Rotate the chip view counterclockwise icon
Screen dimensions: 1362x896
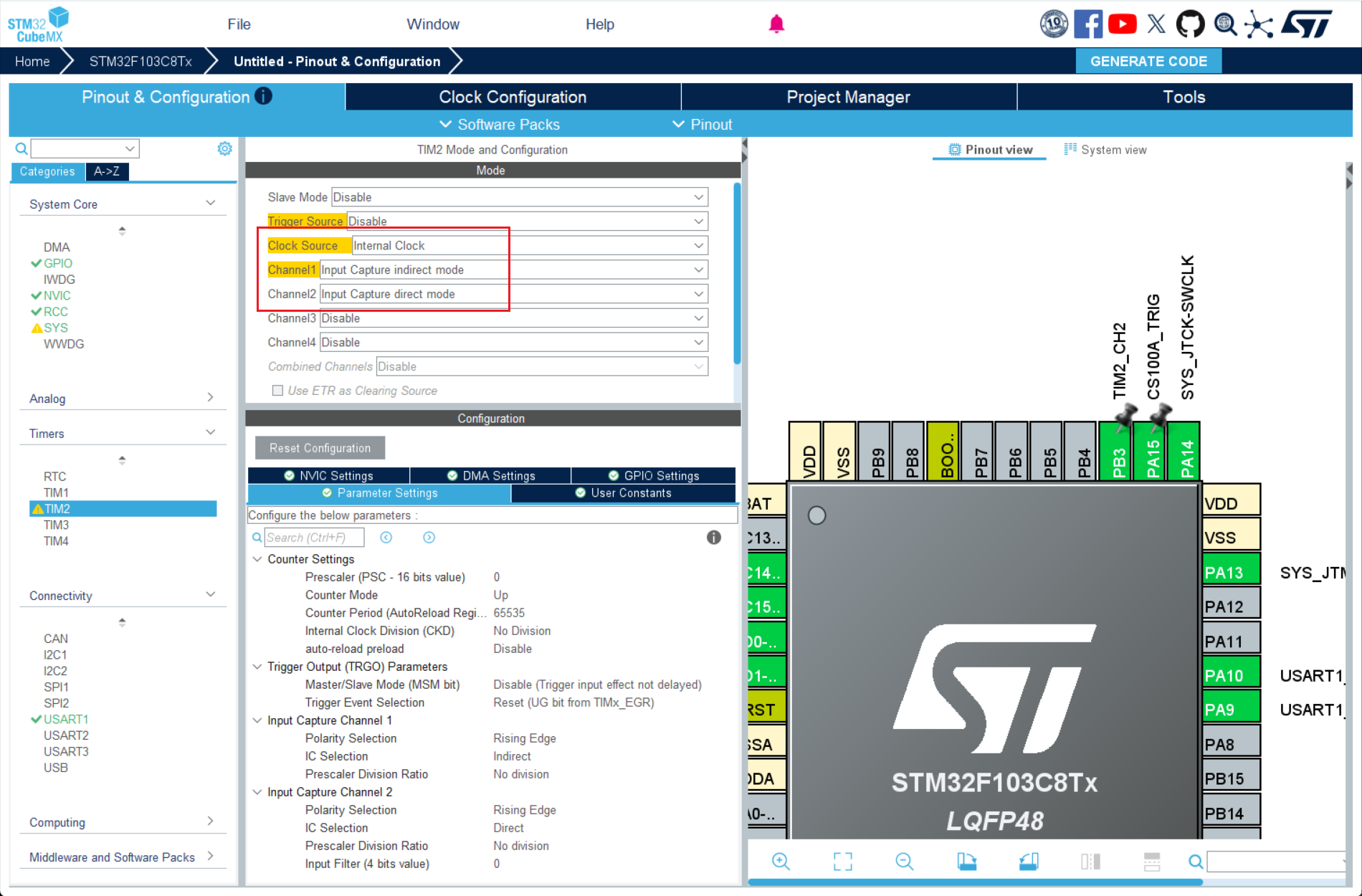(1029, 861)
